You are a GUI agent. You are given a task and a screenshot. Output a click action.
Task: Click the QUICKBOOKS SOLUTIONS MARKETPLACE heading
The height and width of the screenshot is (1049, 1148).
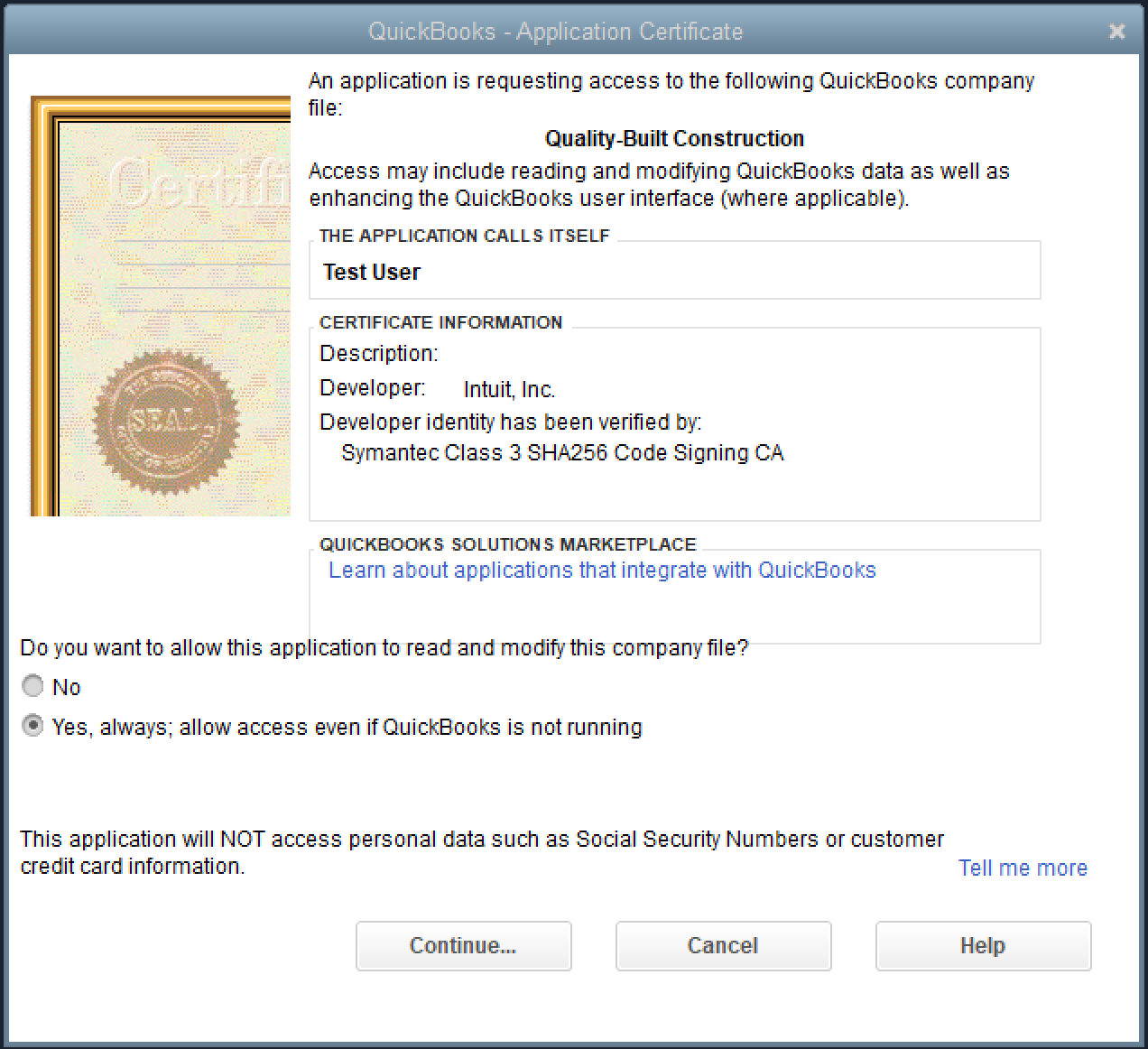(x=507, y=544)
